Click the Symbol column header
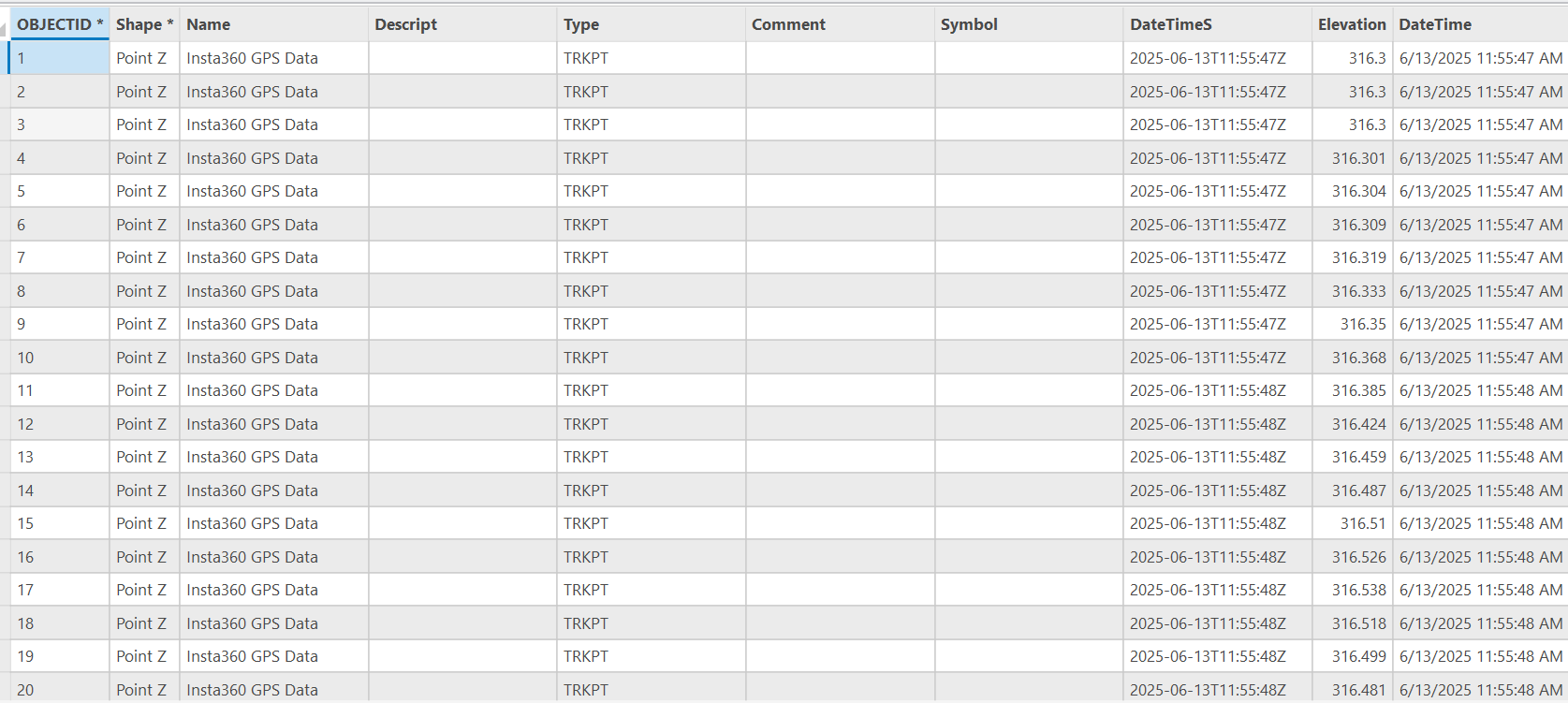The height and width of the screenshot is (703, 1568). tap(1029, 24)
